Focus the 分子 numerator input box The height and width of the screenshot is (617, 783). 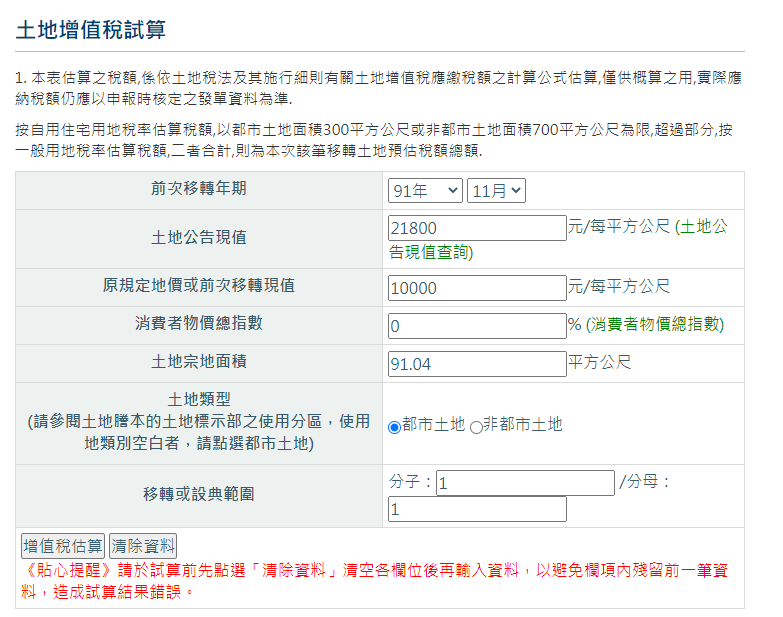[525, 483]
